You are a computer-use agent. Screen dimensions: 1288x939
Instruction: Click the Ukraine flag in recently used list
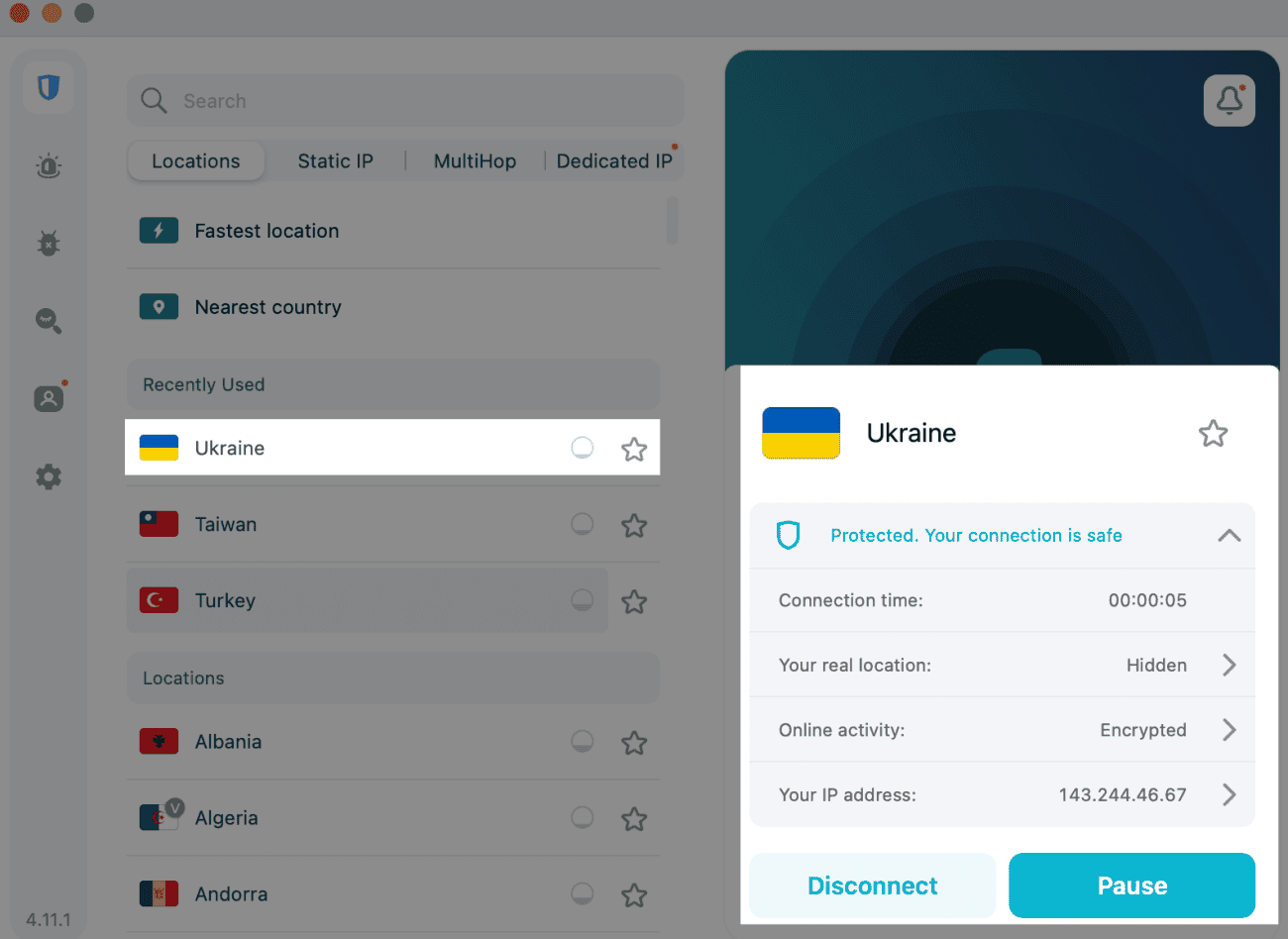(x=159, y=448)
